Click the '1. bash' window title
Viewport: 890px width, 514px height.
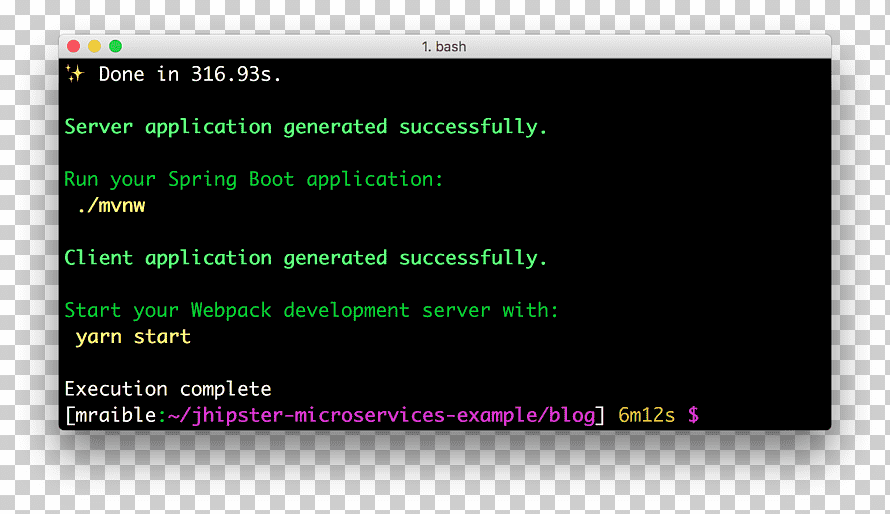(x=444, y=47)
